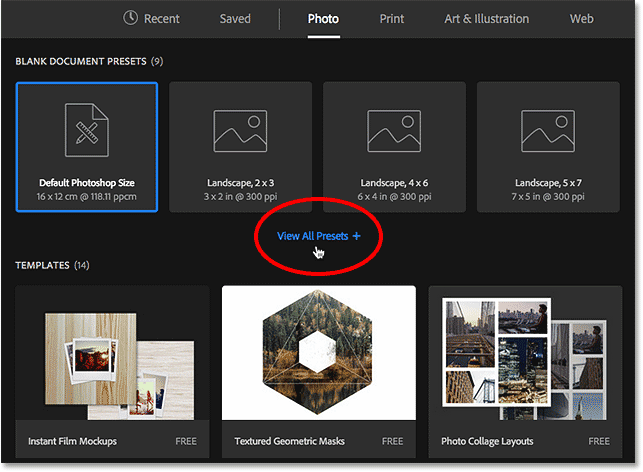Click the Instant Film Mockups title
This screenshot has height=472, width=643.
point(73,441)
